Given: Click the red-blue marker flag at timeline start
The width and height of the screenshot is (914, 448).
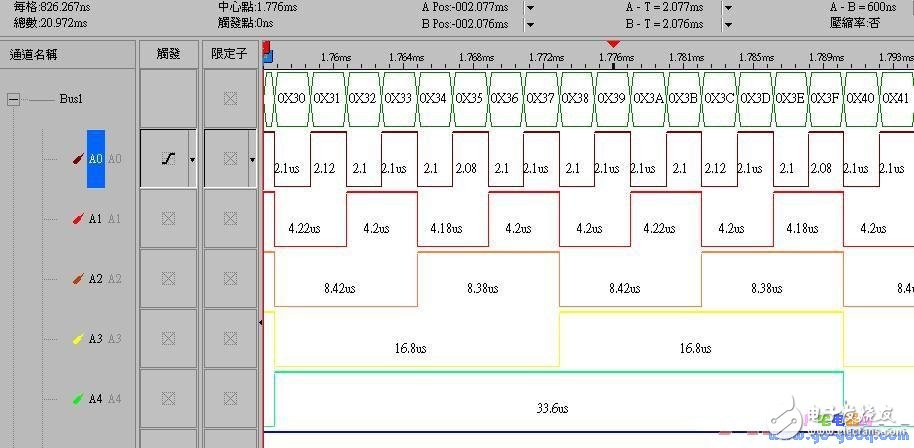Looking at the screenshot, I should (x=266, y=48).
